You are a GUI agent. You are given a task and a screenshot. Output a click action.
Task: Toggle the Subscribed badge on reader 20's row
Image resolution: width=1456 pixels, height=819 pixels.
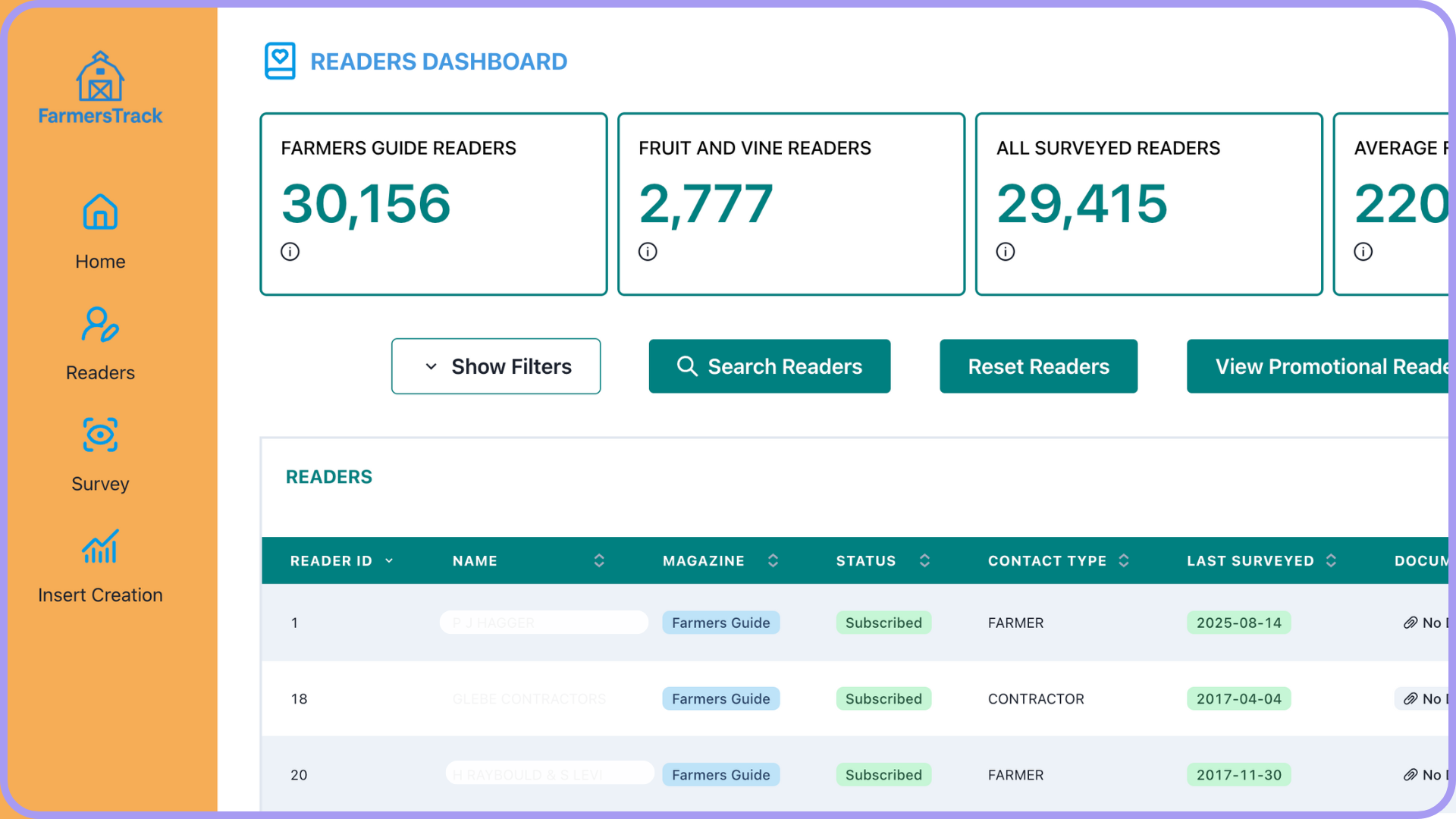883,774
